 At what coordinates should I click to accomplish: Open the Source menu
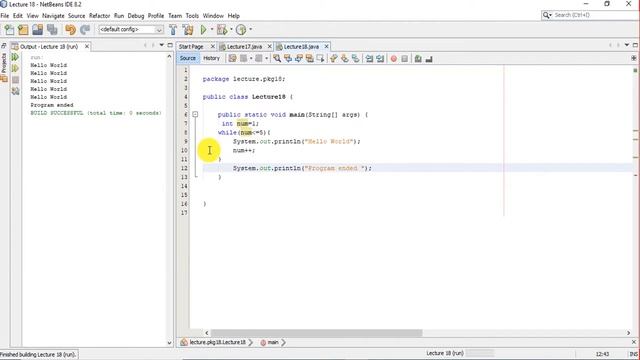click(76, 16)
